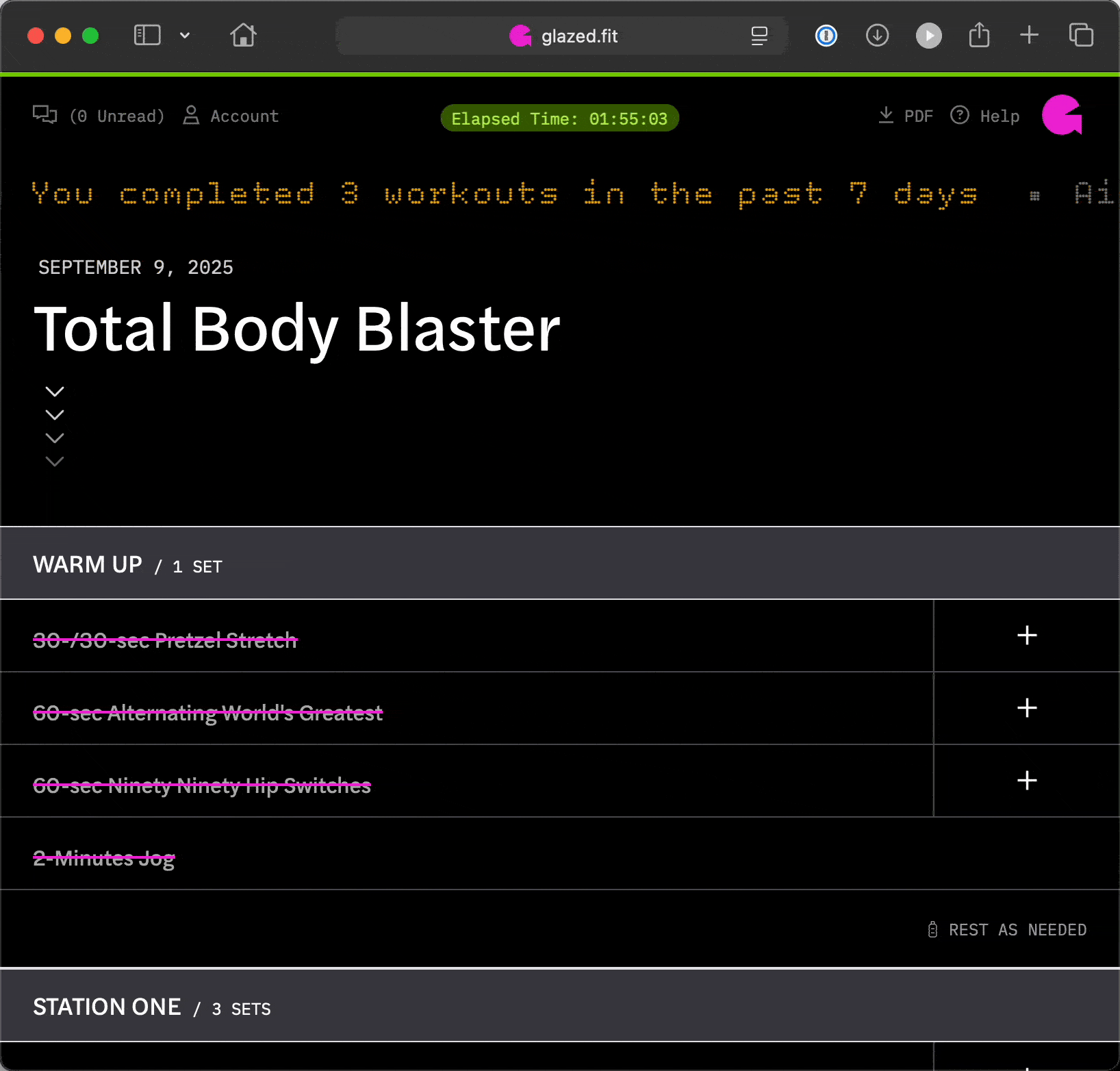Click the water bottle rest icon

[x=932, y=930]
